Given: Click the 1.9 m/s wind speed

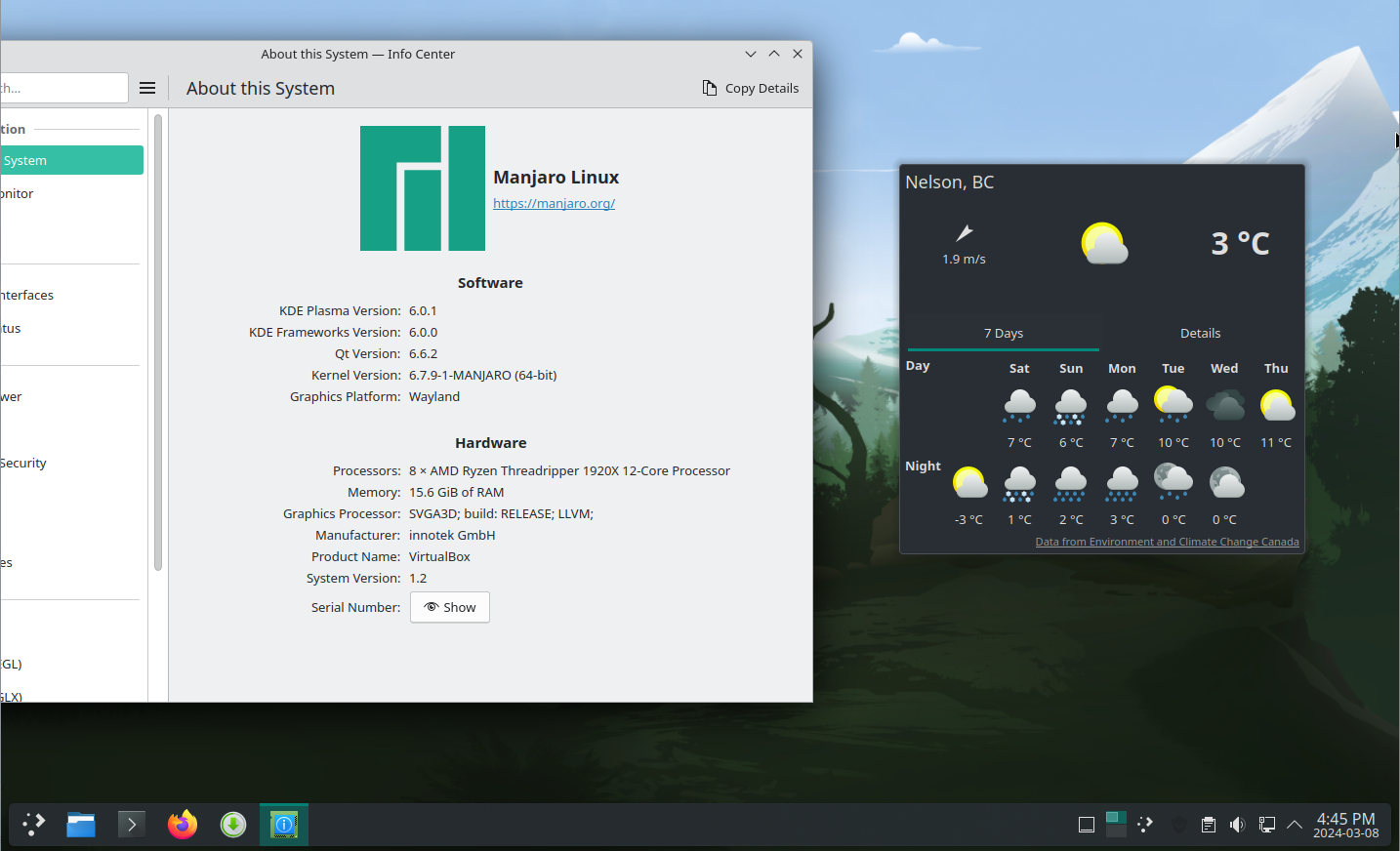Looking at the screenshot, I should (x=964, y=259).
